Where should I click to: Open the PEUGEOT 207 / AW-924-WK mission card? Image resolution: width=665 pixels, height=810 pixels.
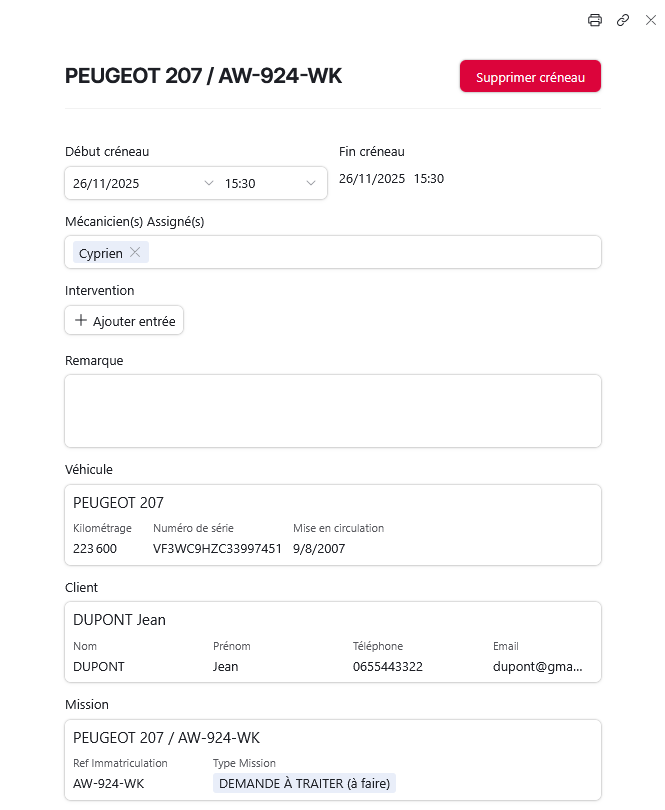click(332, 738)
